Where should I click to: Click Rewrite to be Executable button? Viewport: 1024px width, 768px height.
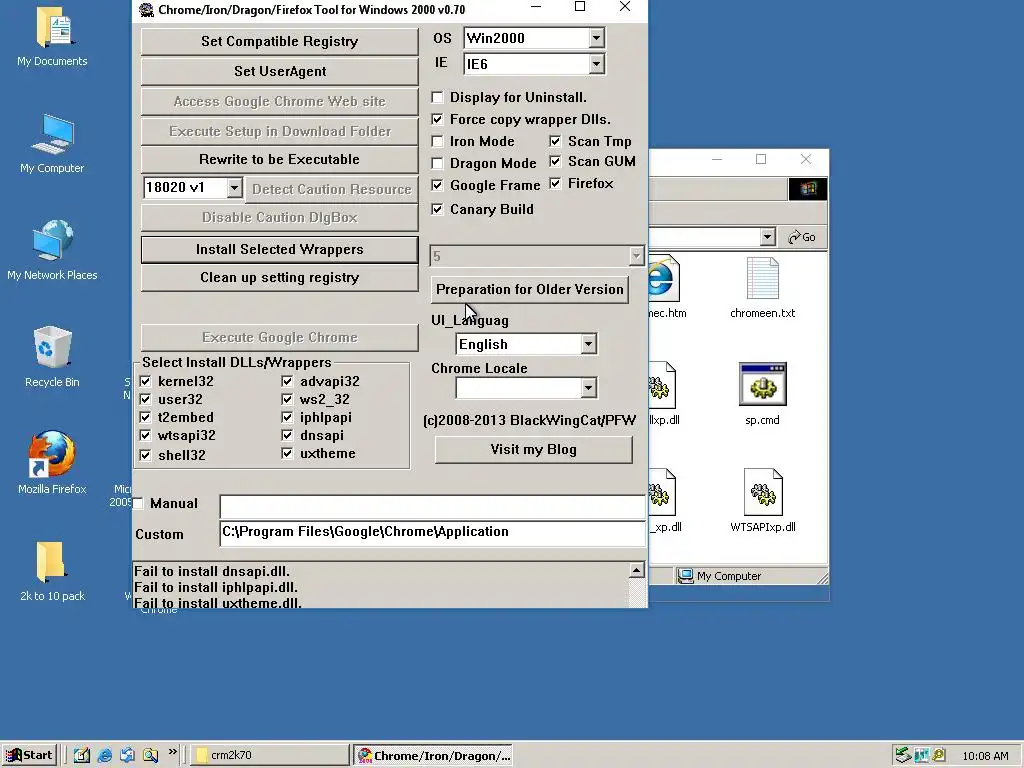coord(280,160)
